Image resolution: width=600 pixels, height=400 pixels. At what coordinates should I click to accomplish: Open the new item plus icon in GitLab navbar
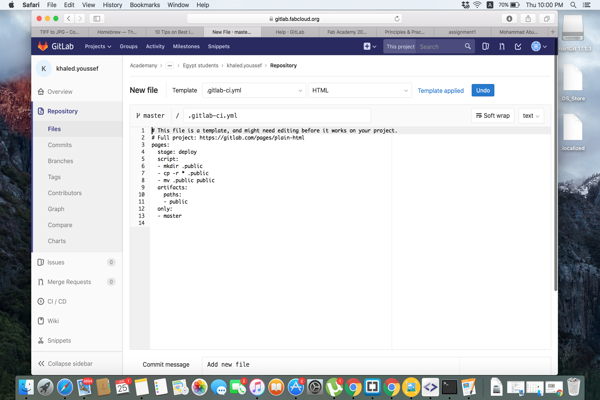[x=370, y=46]
